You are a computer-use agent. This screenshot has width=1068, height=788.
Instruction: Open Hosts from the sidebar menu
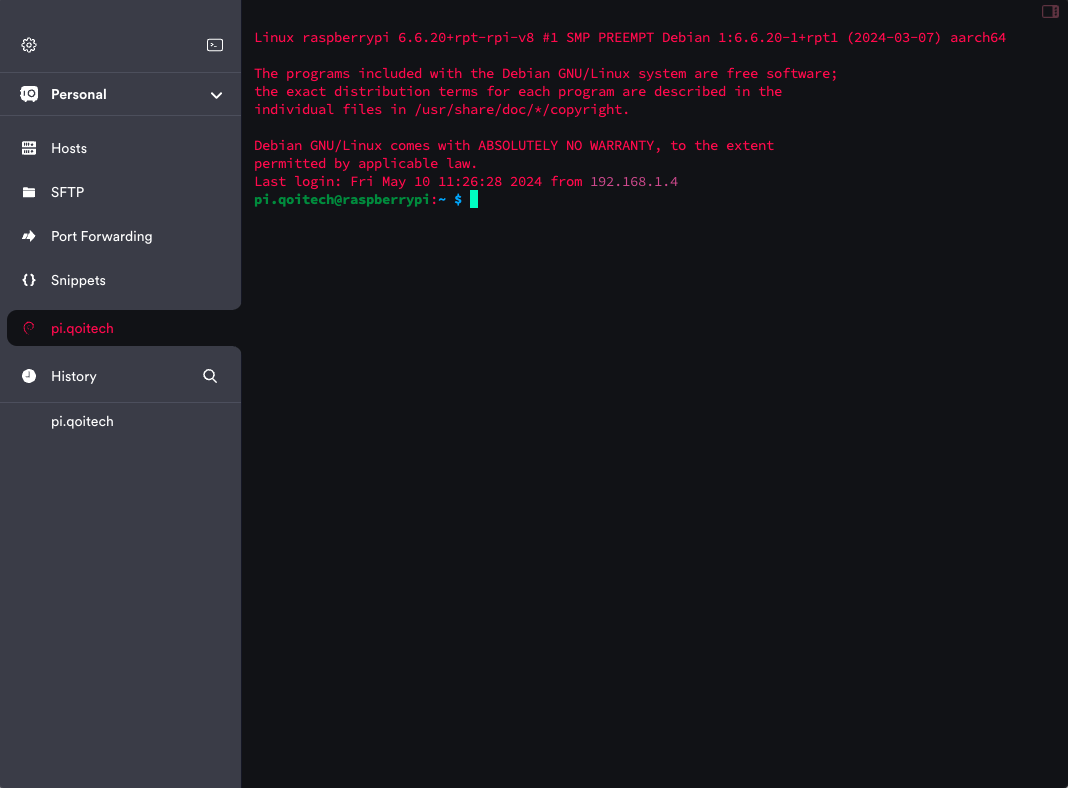tap(68, 147)
